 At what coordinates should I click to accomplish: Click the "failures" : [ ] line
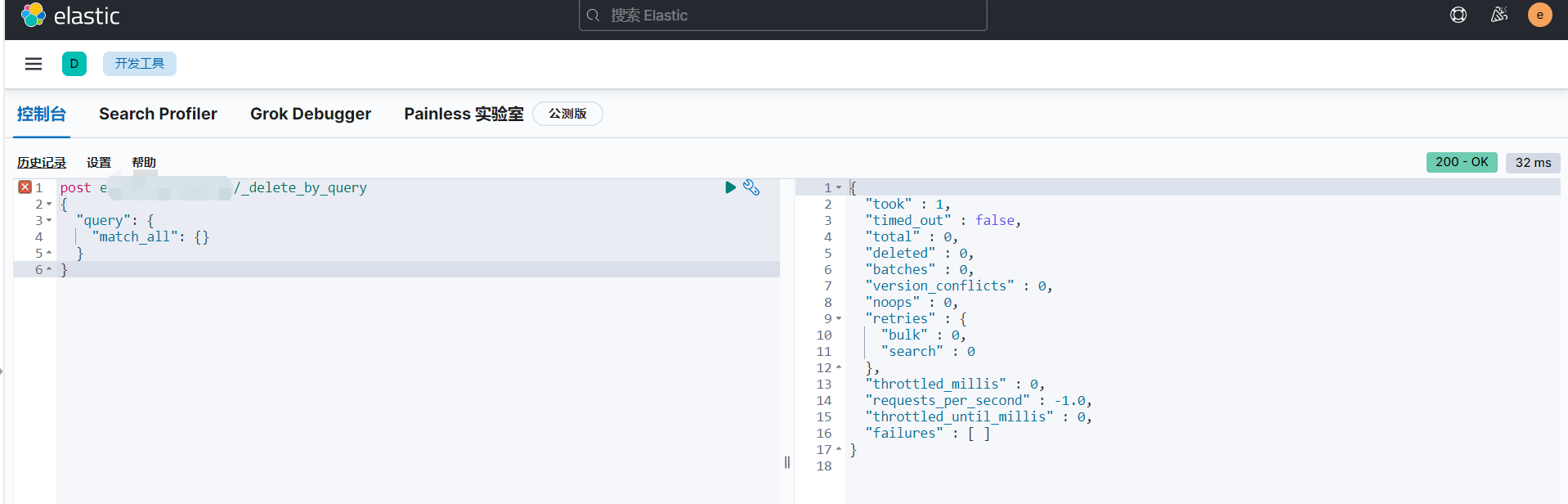[928, 433]
